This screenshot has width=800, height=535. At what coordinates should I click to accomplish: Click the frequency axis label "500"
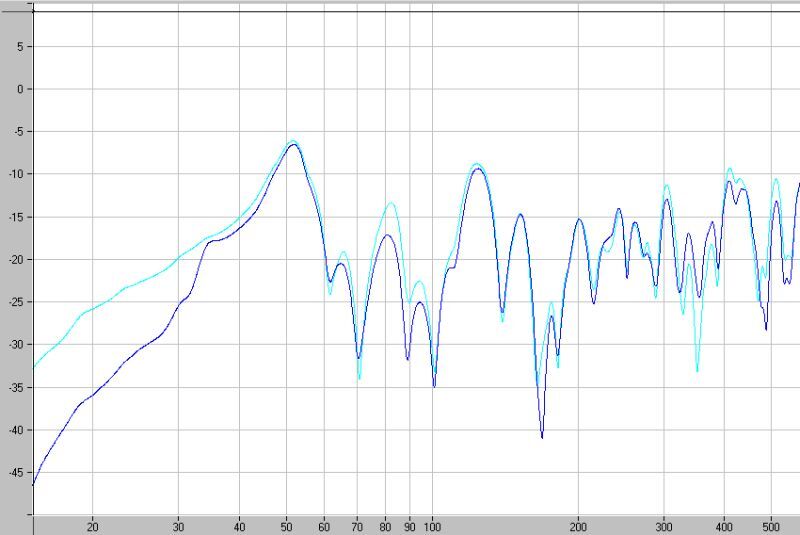[x=771, y=527]
